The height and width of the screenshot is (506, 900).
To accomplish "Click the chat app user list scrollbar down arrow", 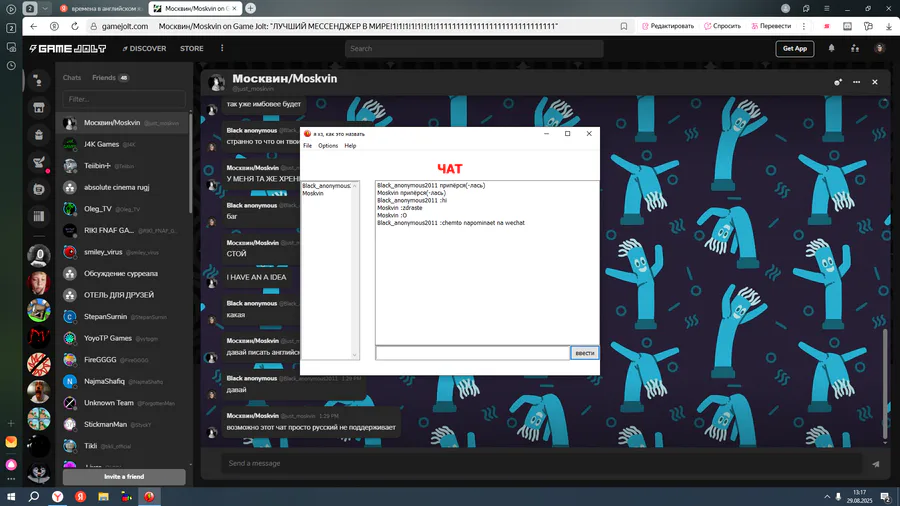I will [x=355, y=355].
